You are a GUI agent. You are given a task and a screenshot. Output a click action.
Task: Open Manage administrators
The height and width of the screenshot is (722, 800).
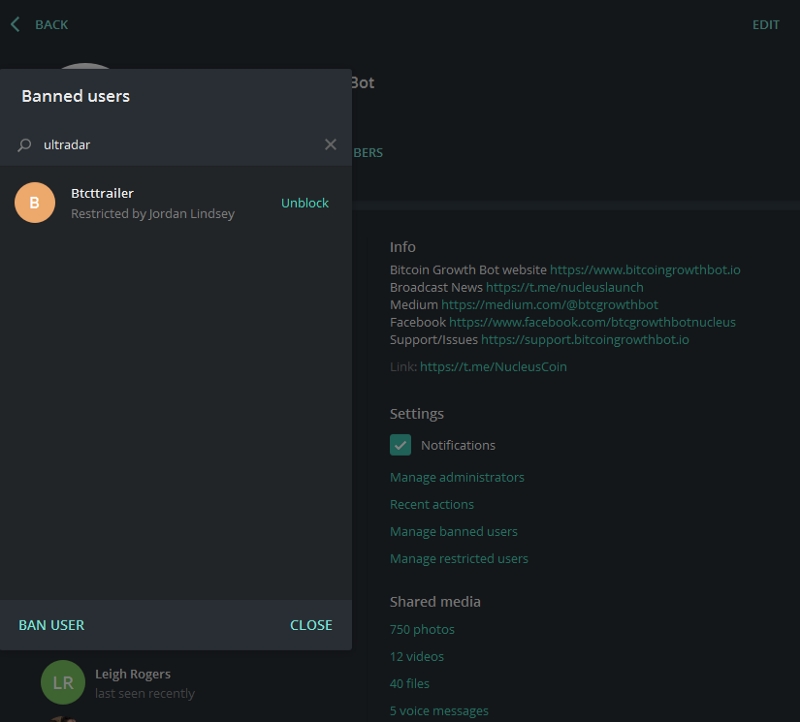tap(457, 478)
